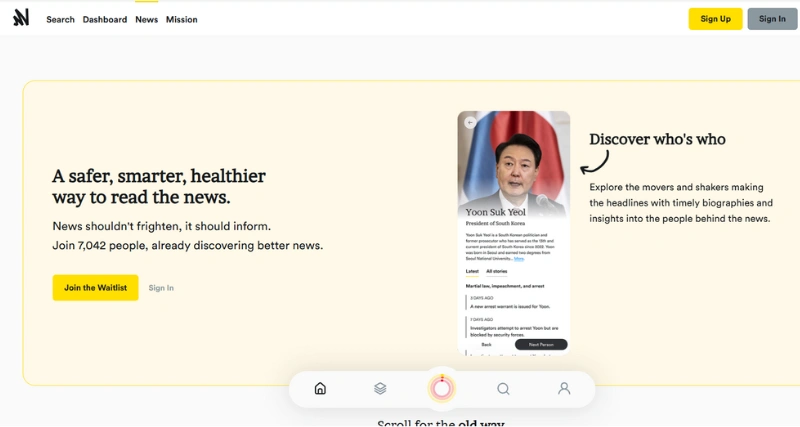Click Join the Waitlist button
The width and height of the screenshot is (800, 427).
[95, 288]
